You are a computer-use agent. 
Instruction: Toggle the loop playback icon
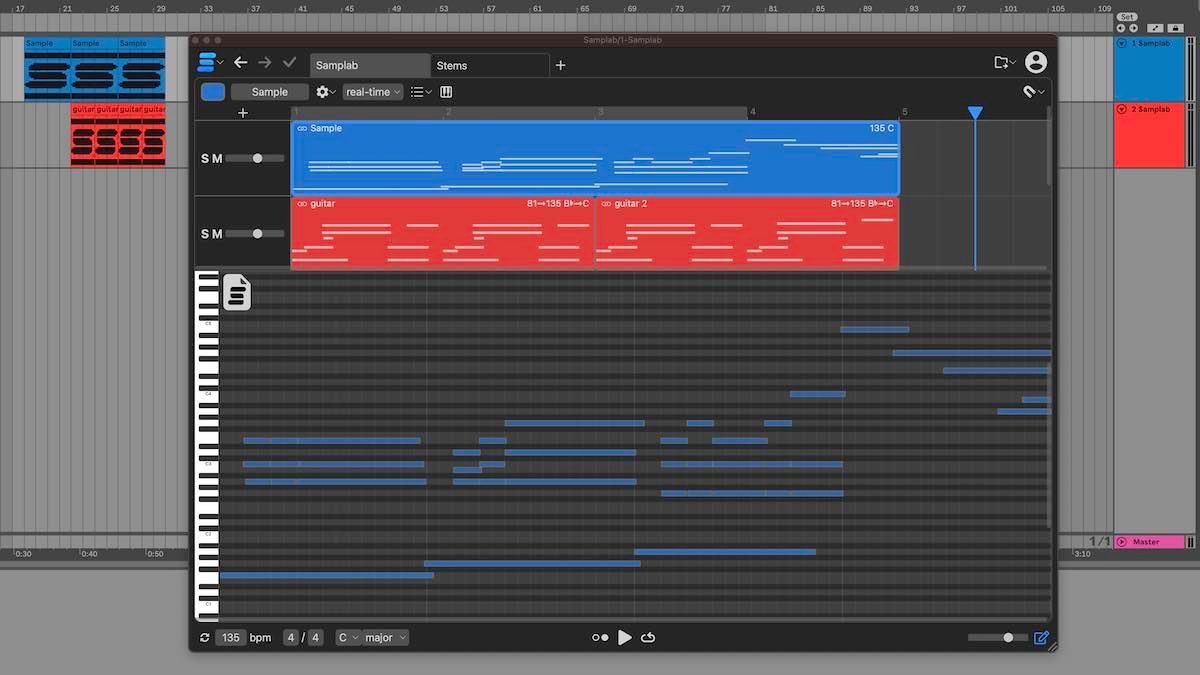(648, 637)
